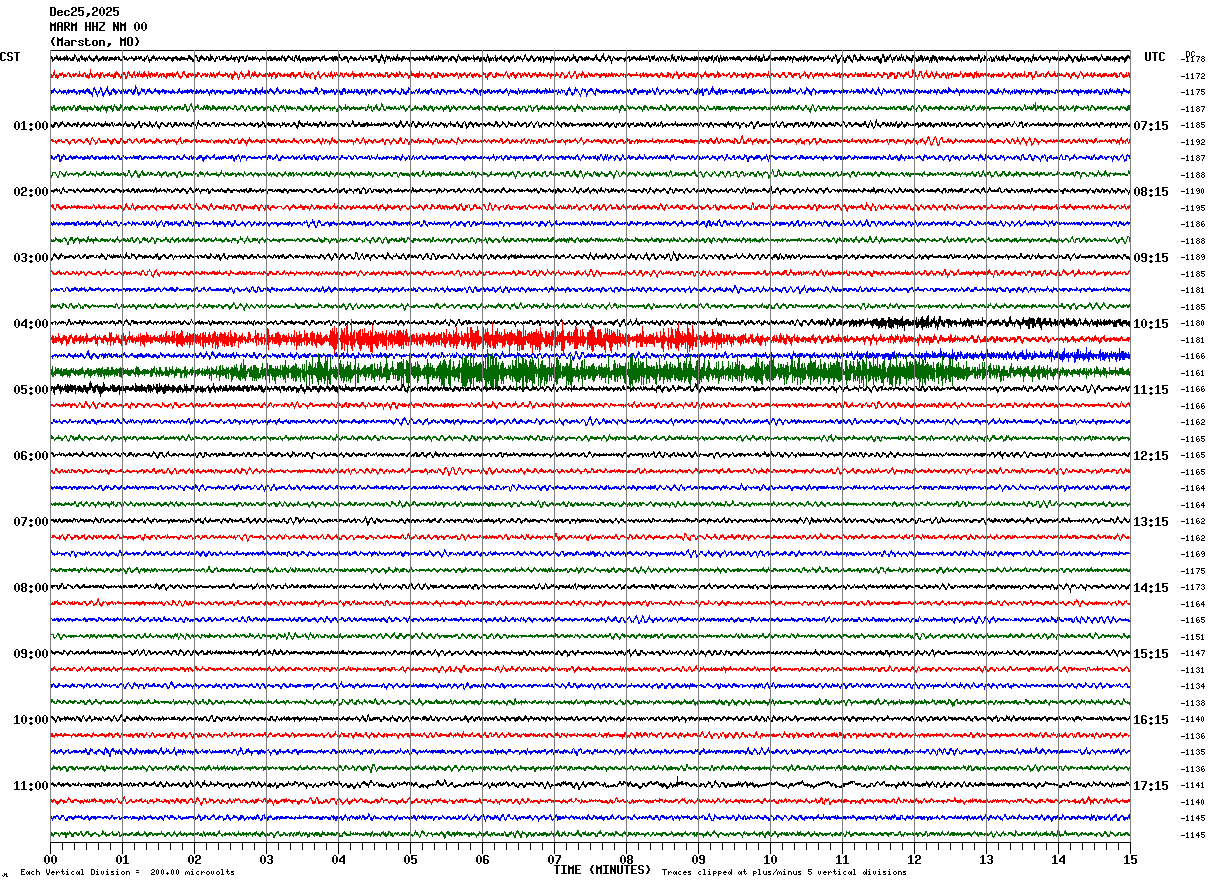Image resolution: width=1210 pixels, height=886 pixels.
Task: Select the DC offset value -1192
Action: [x=1193, y=142]
